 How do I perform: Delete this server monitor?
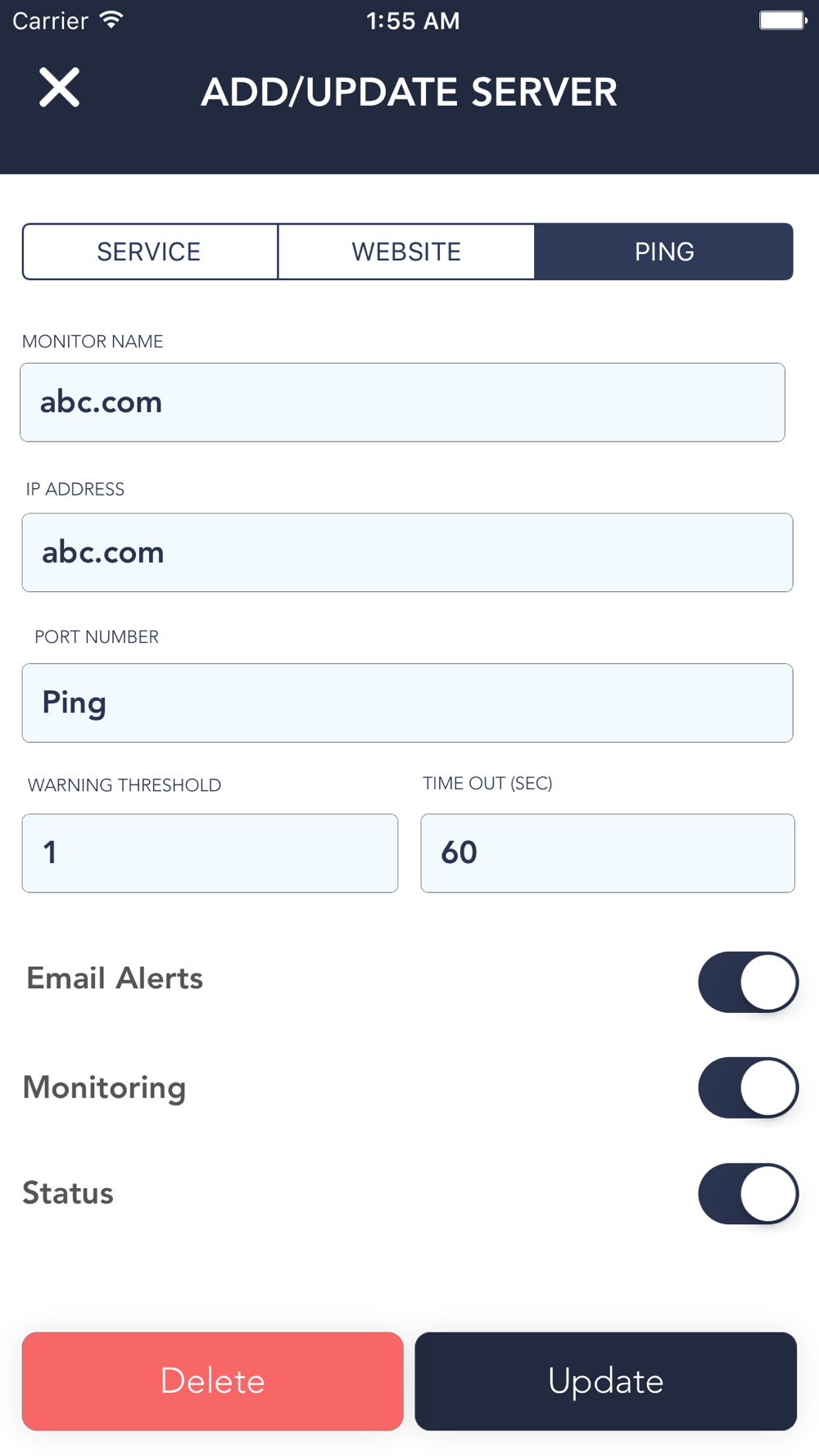coord(213,1381)
